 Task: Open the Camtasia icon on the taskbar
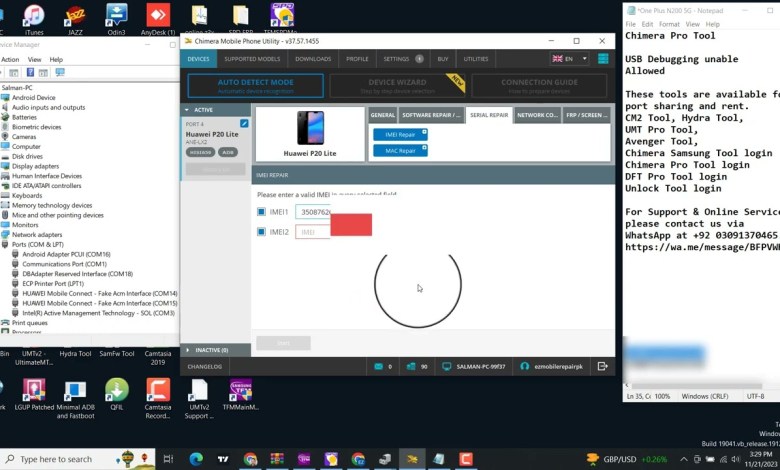click(x=466, y=459)
